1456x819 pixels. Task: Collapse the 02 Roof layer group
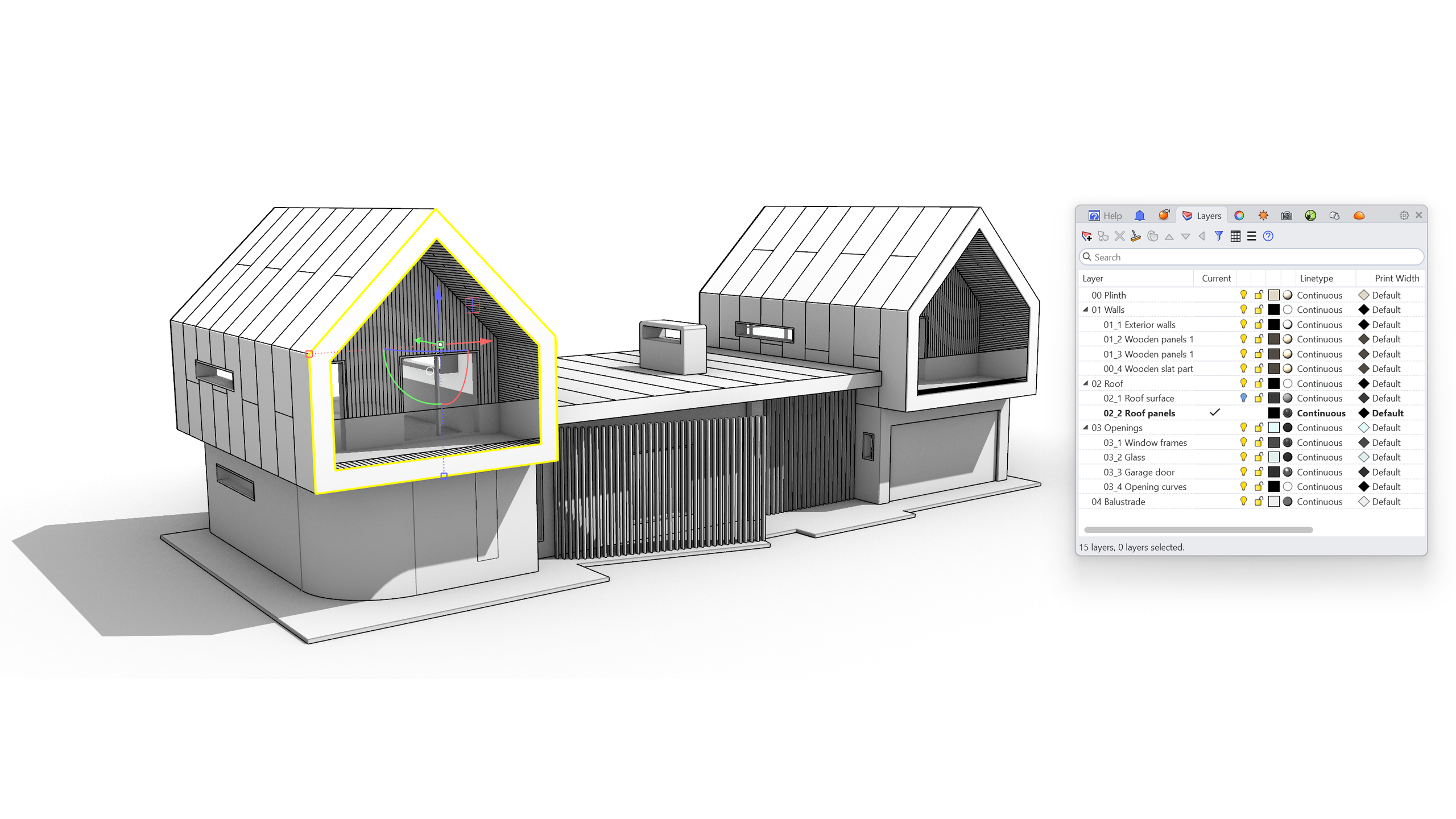tap(1086, 383)
